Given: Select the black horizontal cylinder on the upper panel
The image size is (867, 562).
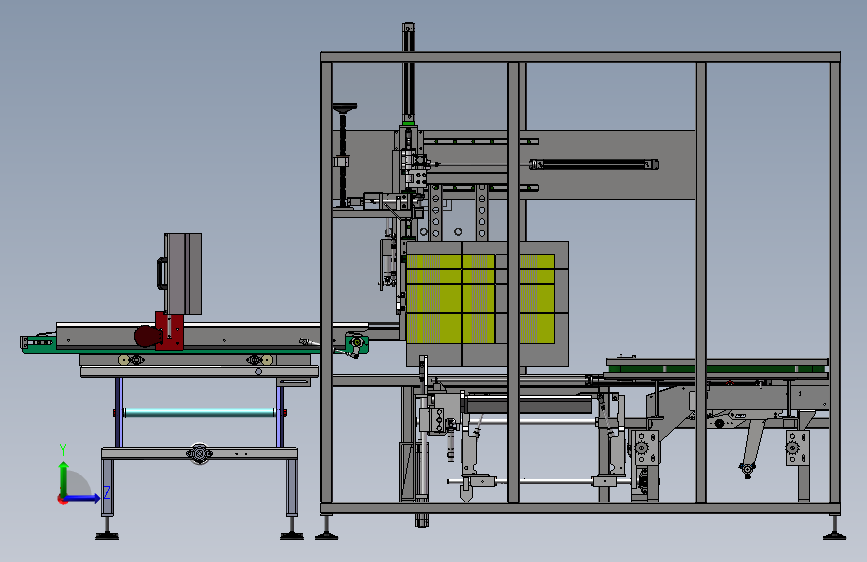Looking at the screenshot, I should (x=594, y=164).
